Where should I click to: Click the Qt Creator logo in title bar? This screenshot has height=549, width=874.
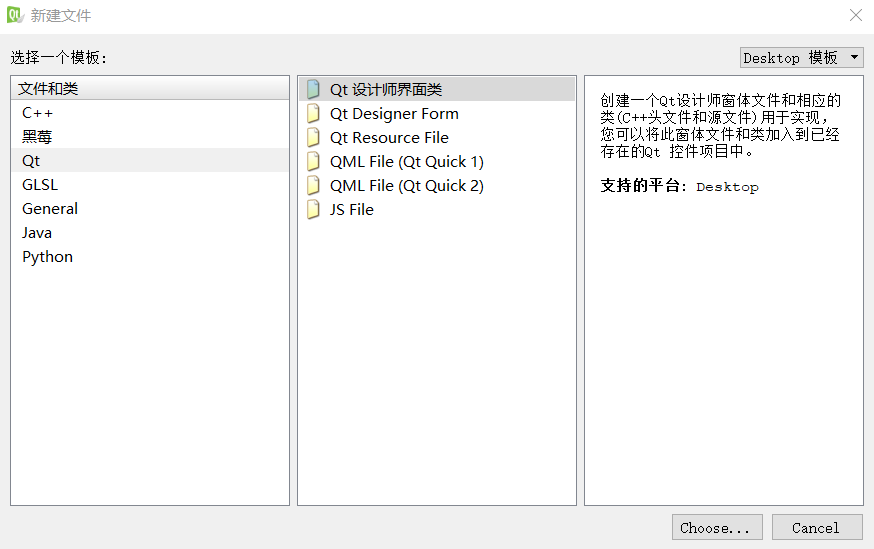[15, 15]
